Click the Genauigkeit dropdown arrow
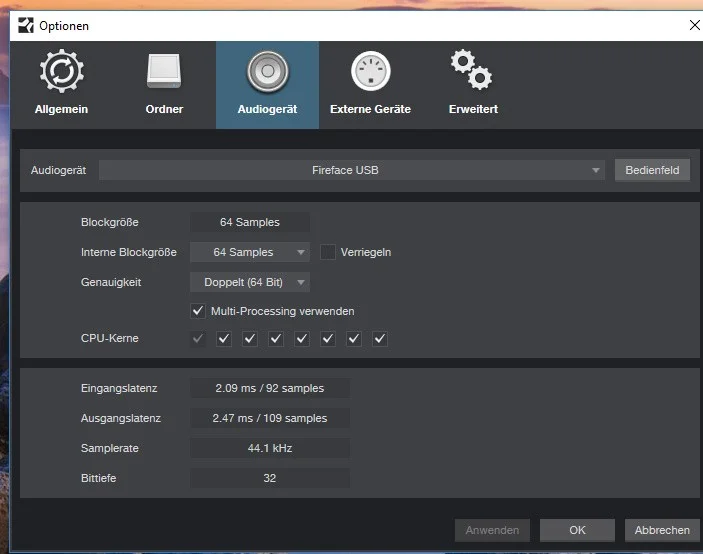 pyautogui.click(x=301, y=282)
